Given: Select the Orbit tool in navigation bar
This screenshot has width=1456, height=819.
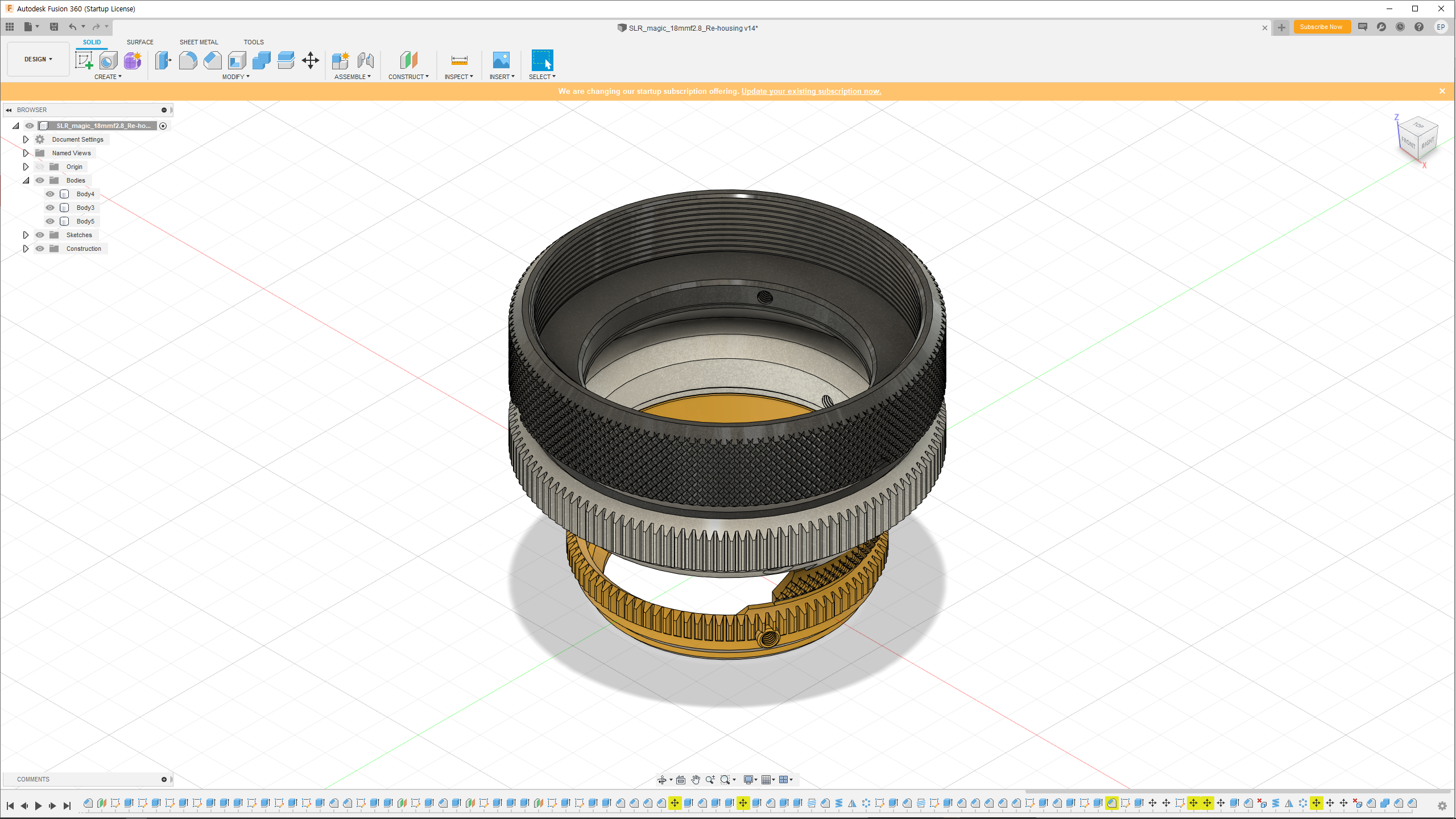Looking at the screenshot, I should pos(662,780).
